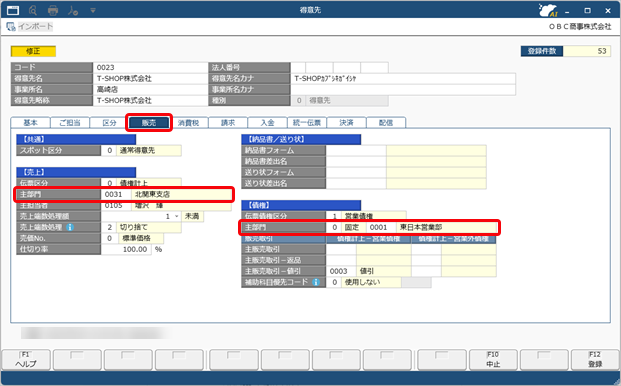Edit the 得意先名カナ field

tap(403, 78)
